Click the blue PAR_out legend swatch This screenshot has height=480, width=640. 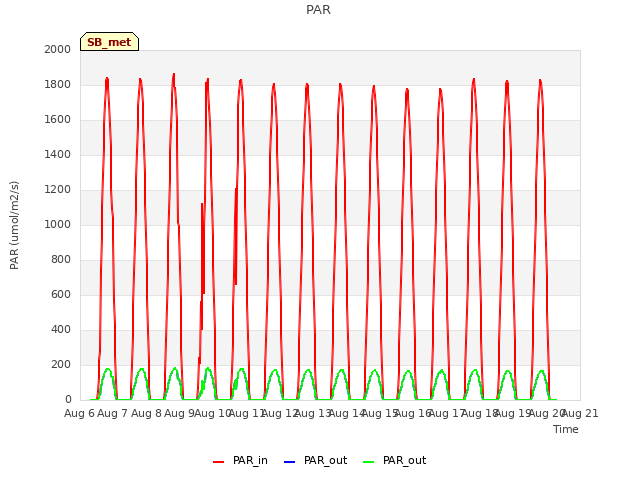tap(289, 462)
